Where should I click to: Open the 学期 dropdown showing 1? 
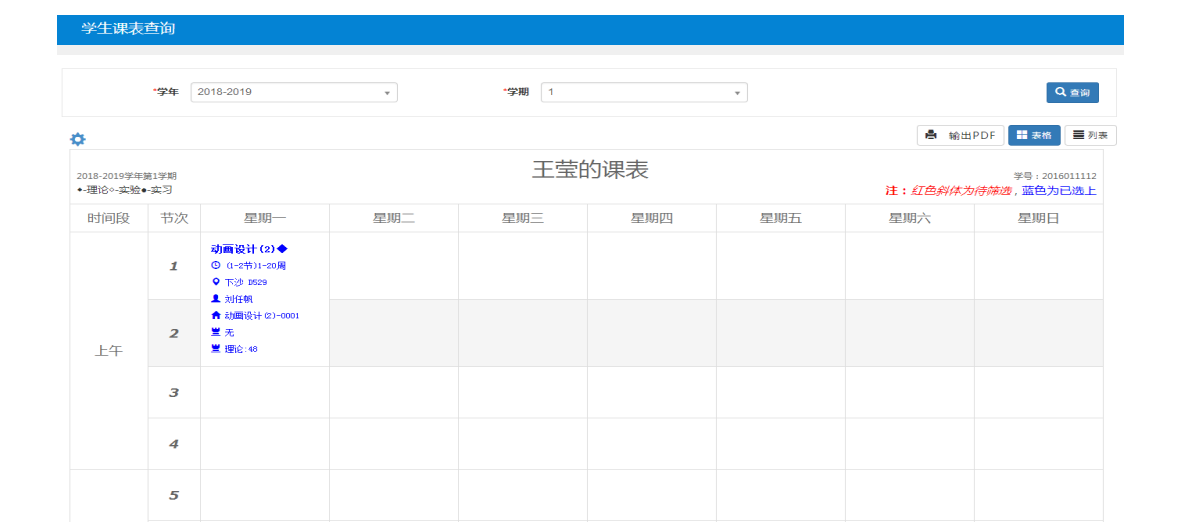(644, 93)
